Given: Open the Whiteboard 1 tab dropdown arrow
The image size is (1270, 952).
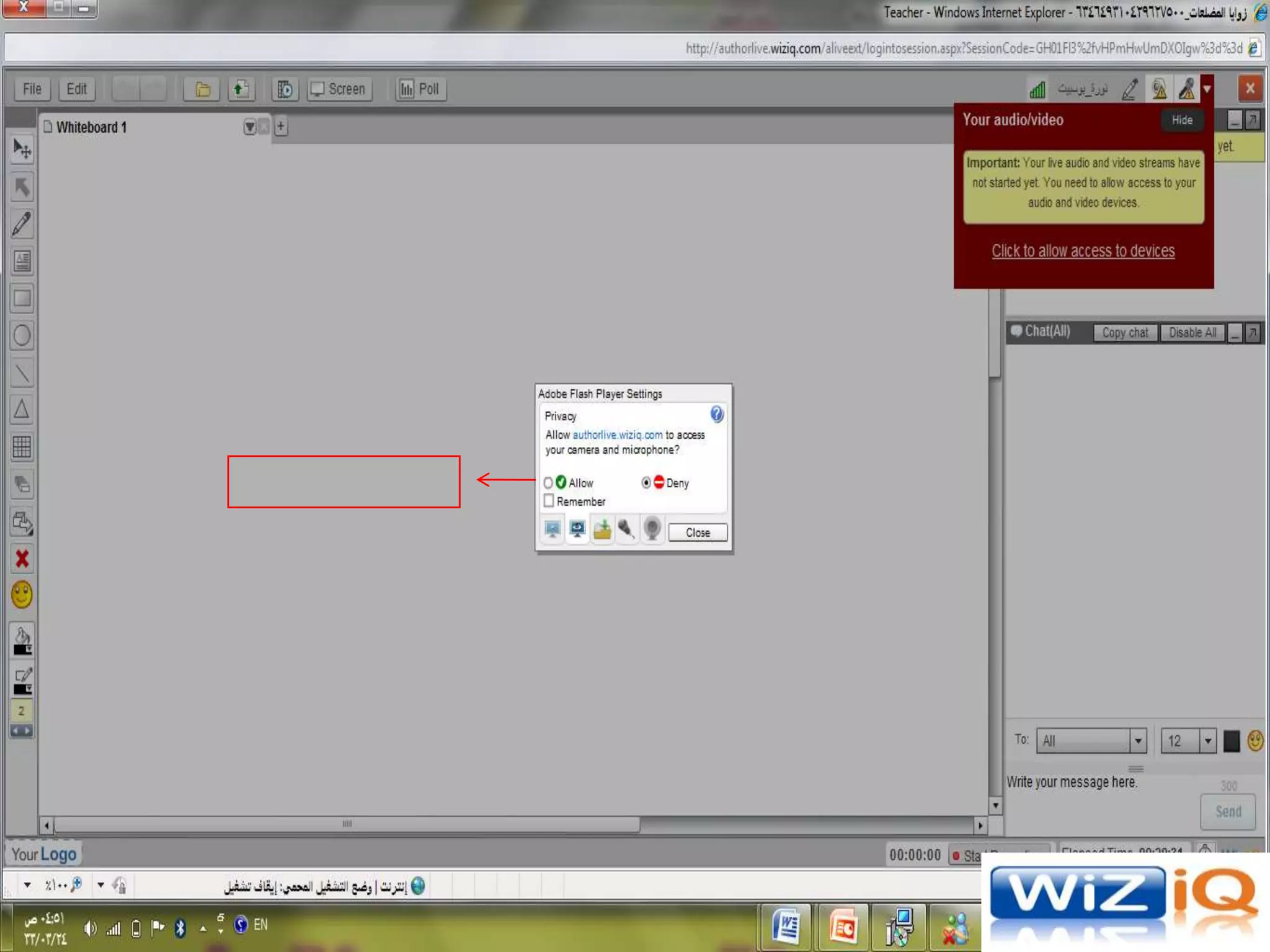Looking at the screenshot, I should pos(249,127).
